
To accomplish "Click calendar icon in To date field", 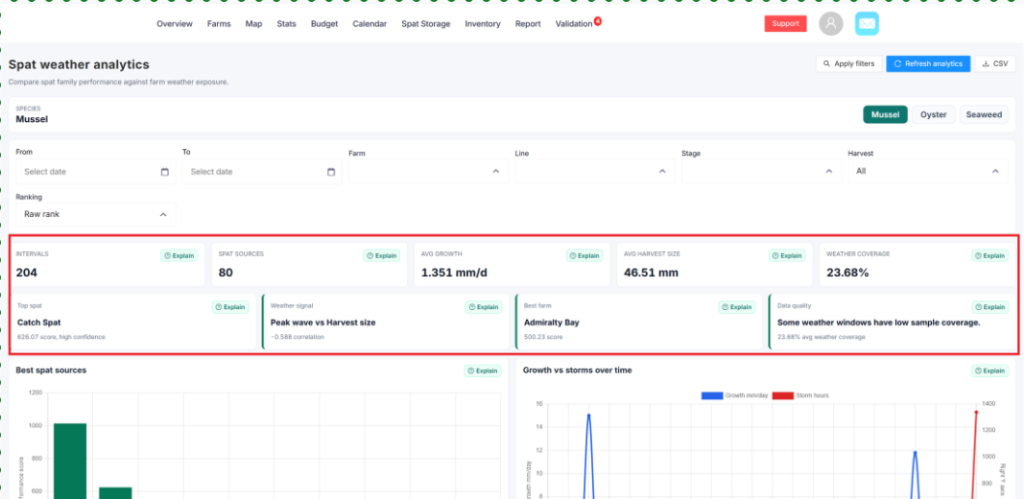I will pos(331,172).
